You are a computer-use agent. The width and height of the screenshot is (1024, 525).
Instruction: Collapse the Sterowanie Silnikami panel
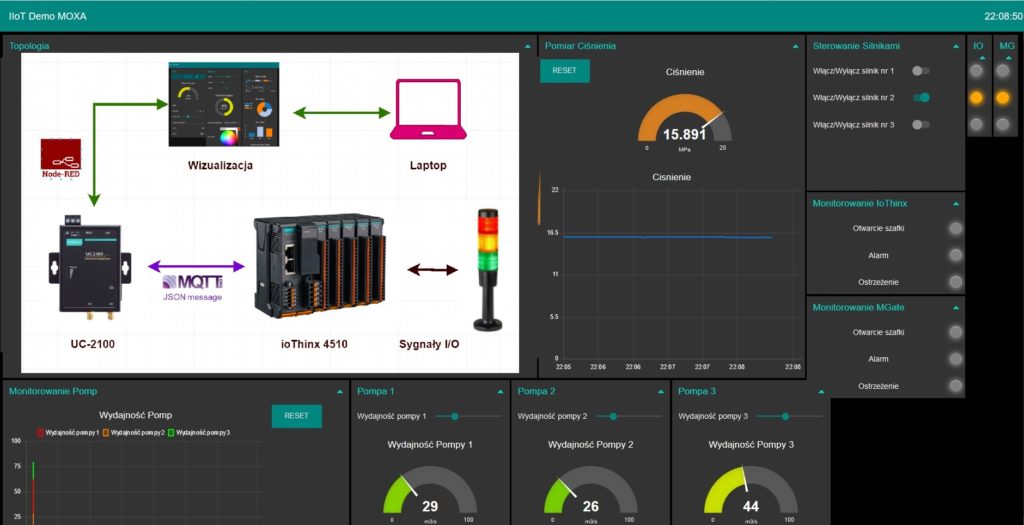pyautogui.click(x=955, y=46)
